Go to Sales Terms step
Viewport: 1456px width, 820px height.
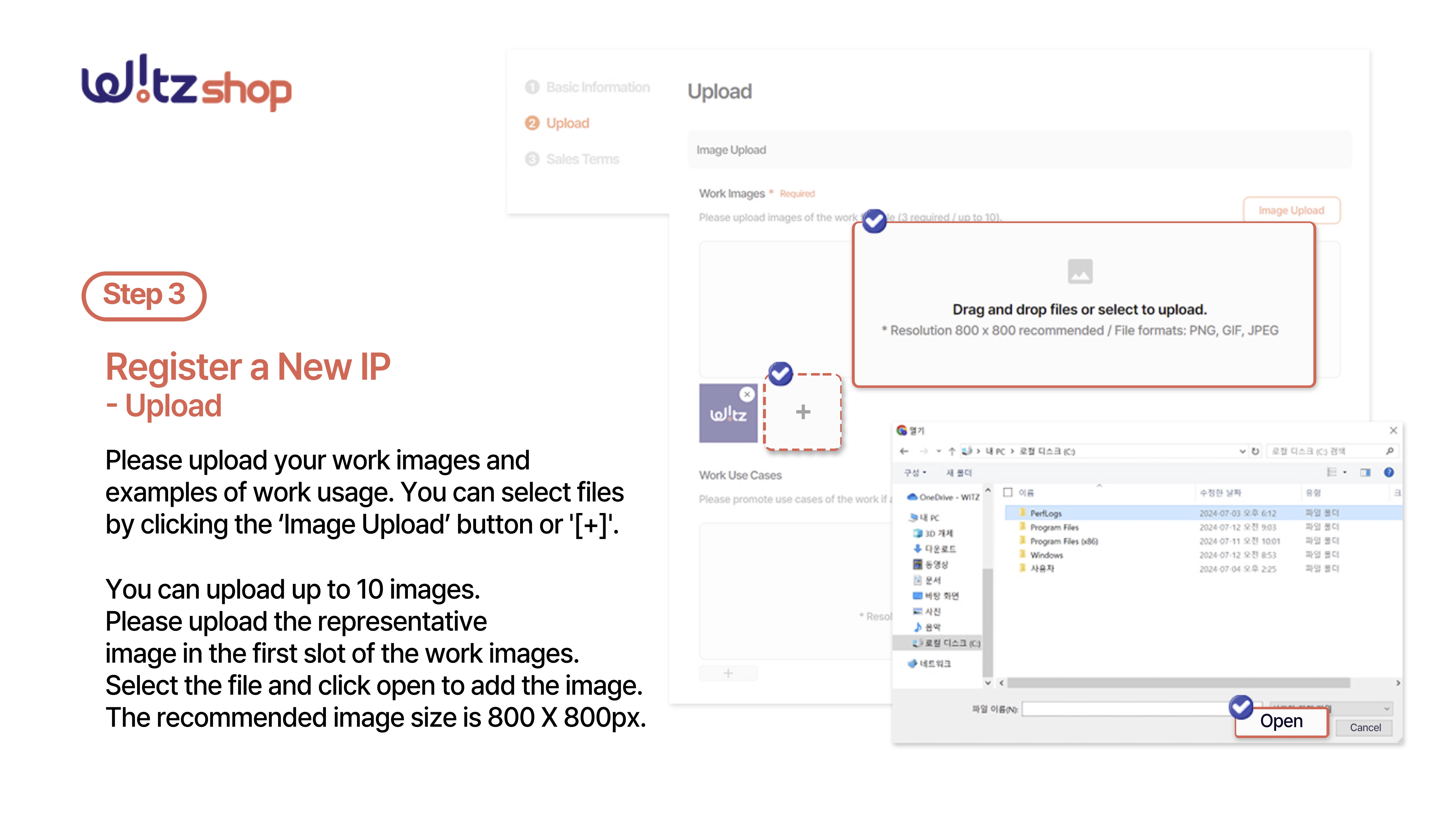572,159
